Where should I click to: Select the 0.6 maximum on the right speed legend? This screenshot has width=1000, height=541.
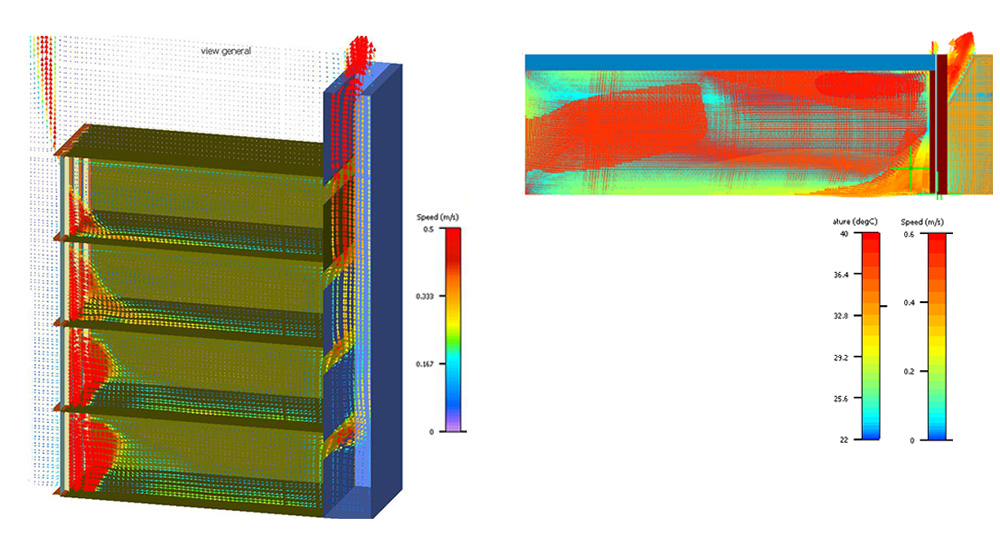908,233
